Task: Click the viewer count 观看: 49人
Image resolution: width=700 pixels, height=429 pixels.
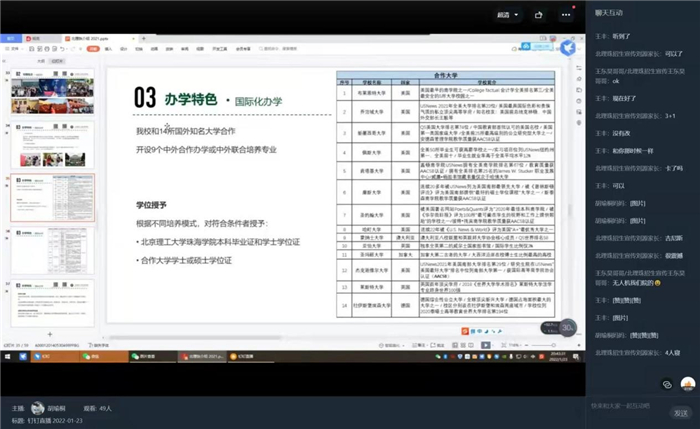Action: (97, 408)
